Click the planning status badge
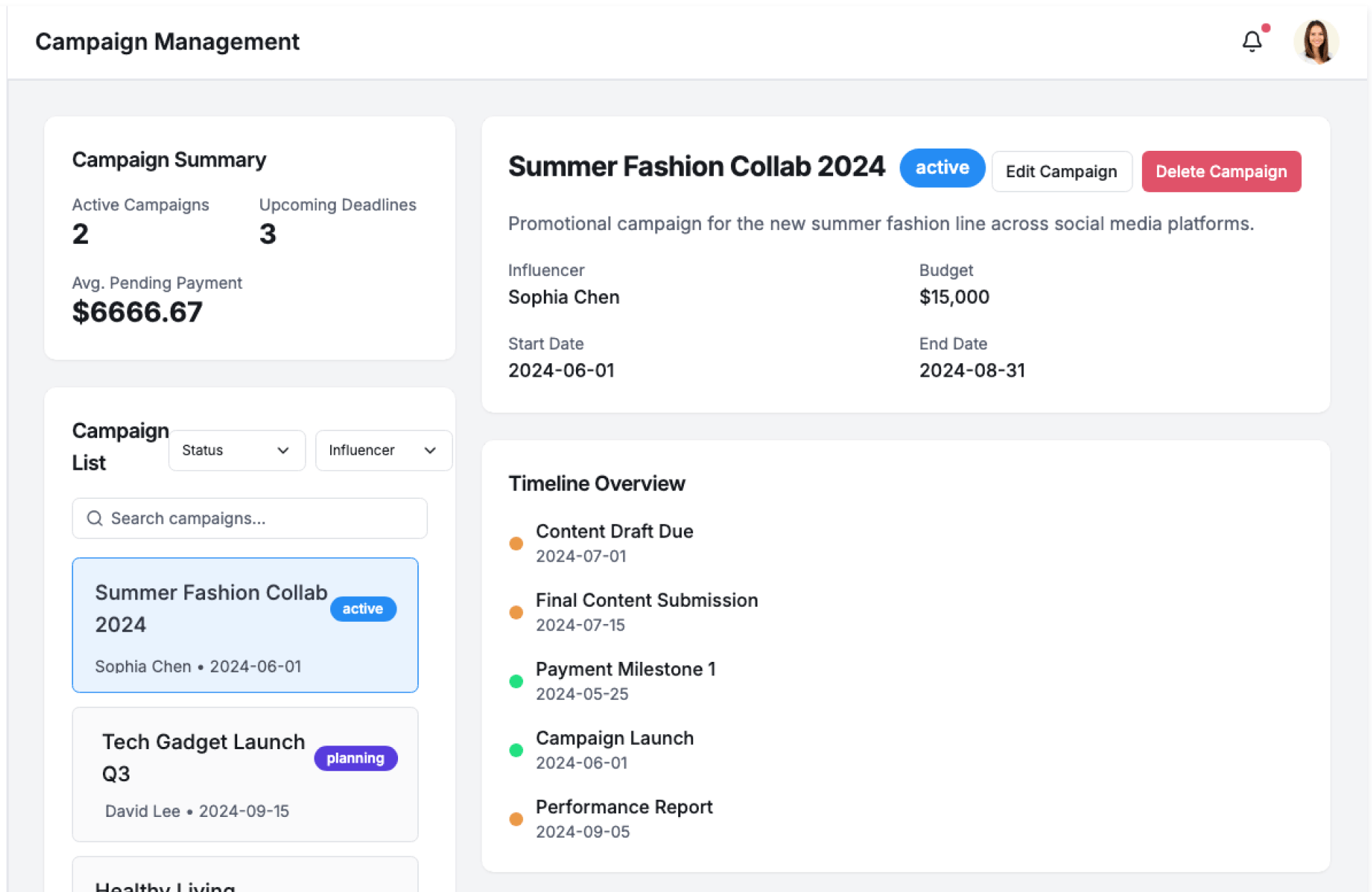1372x892 pixels. coord(355,758)
